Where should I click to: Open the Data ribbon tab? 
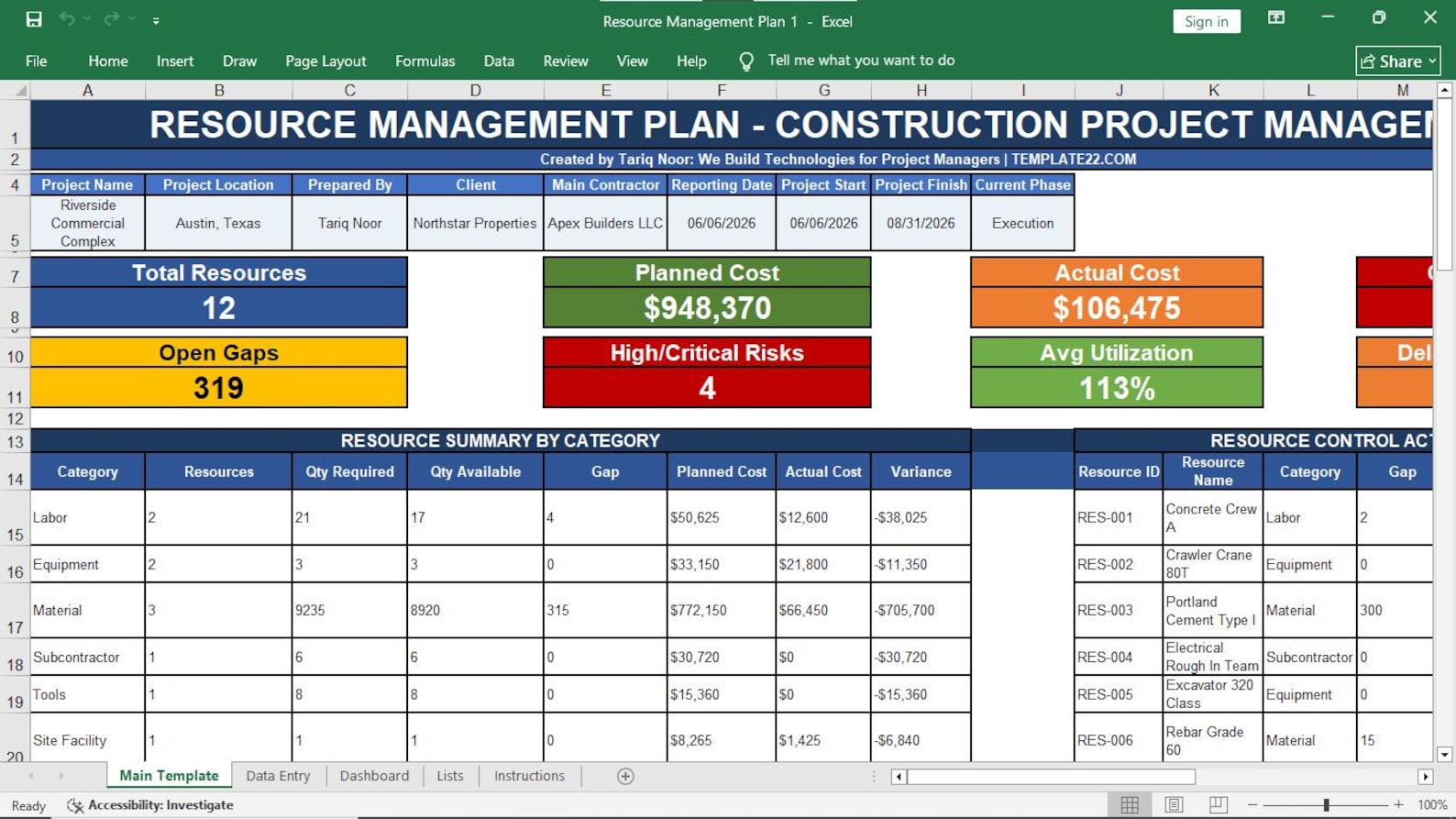coord(499,61)
